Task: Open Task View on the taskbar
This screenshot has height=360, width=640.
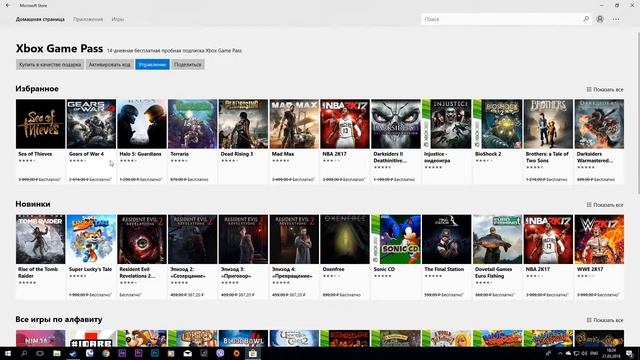Action: [x=40, y=353]
